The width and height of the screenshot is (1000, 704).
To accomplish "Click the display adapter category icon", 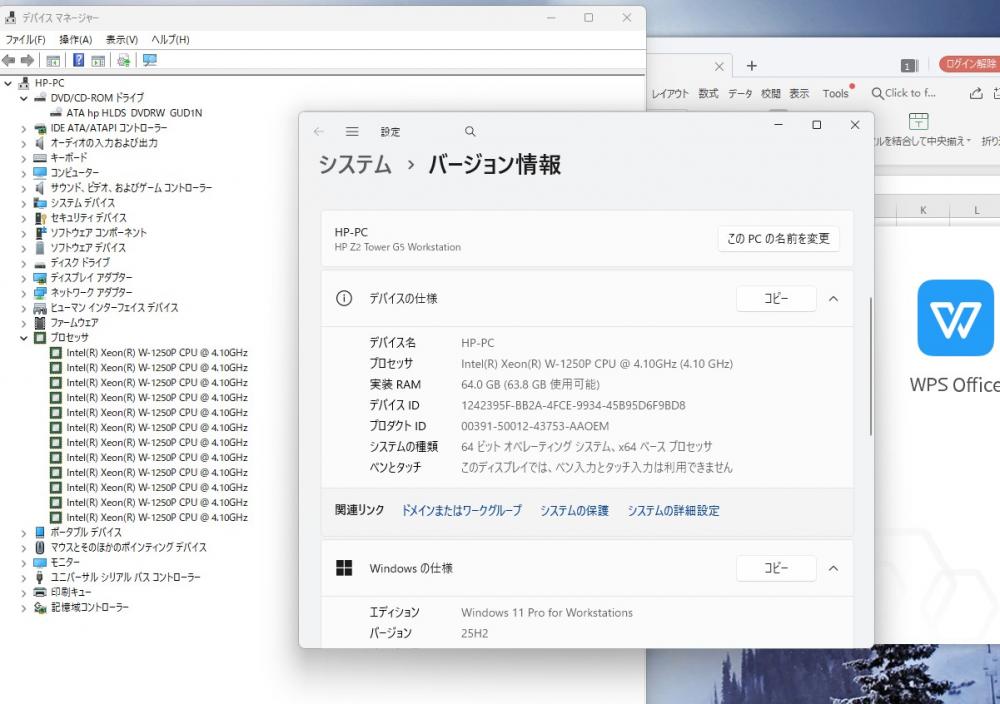I will 40,277.
